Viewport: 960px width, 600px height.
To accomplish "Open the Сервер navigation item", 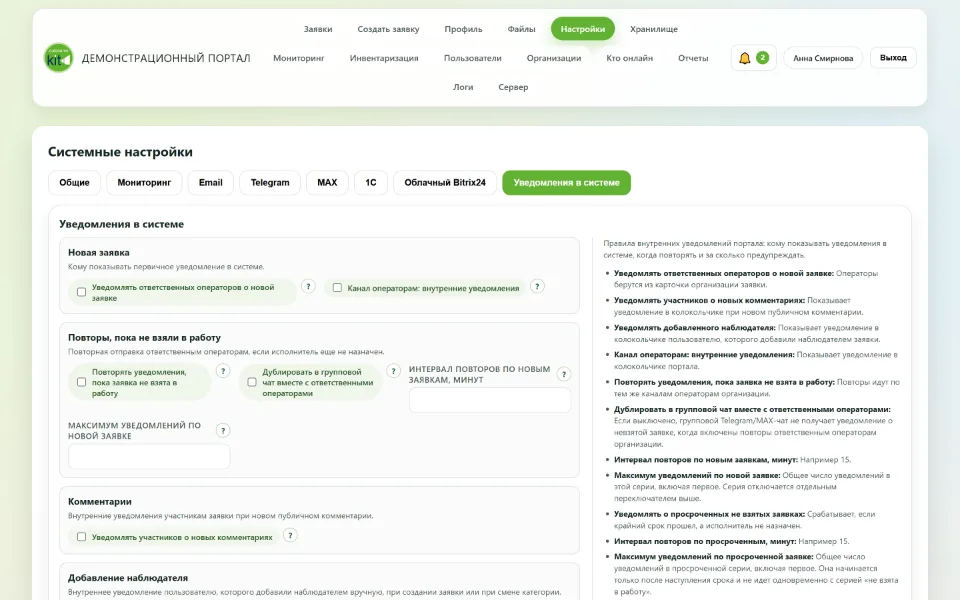I will (x=513, y=87).
